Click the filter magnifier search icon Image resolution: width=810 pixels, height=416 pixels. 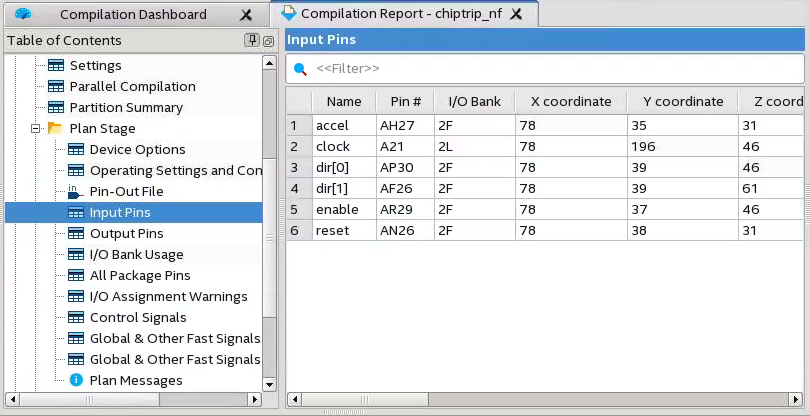point(299,69)
